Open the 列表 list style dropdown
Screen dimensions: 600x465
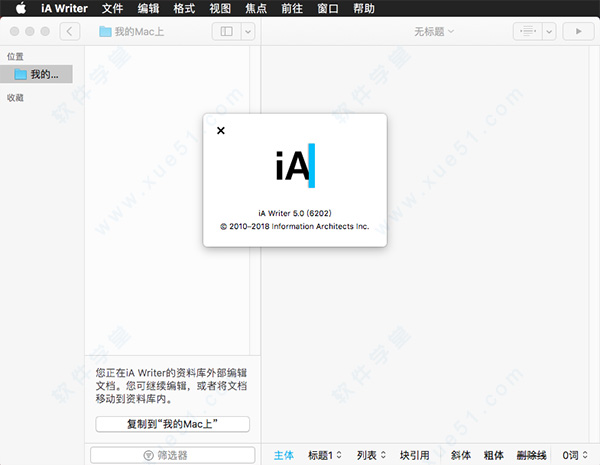coord(371,455)
